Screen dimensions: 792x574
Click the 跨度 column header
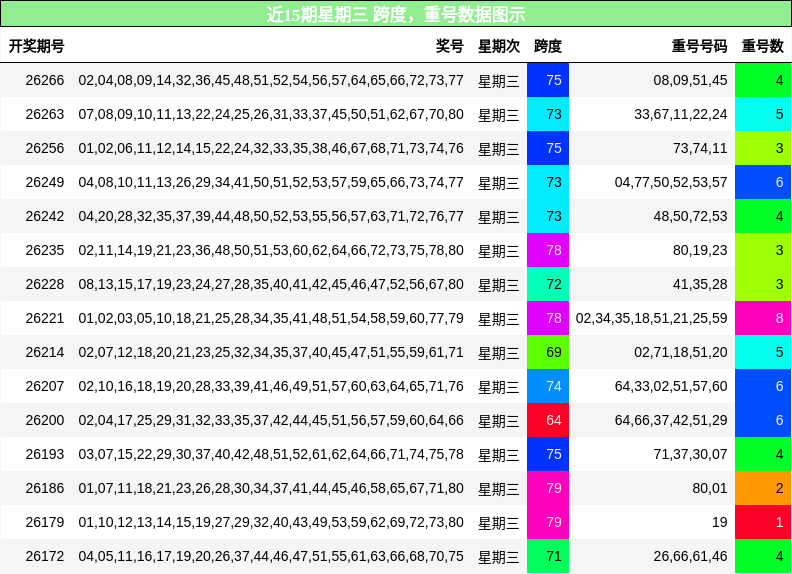(x=548, y=46)
